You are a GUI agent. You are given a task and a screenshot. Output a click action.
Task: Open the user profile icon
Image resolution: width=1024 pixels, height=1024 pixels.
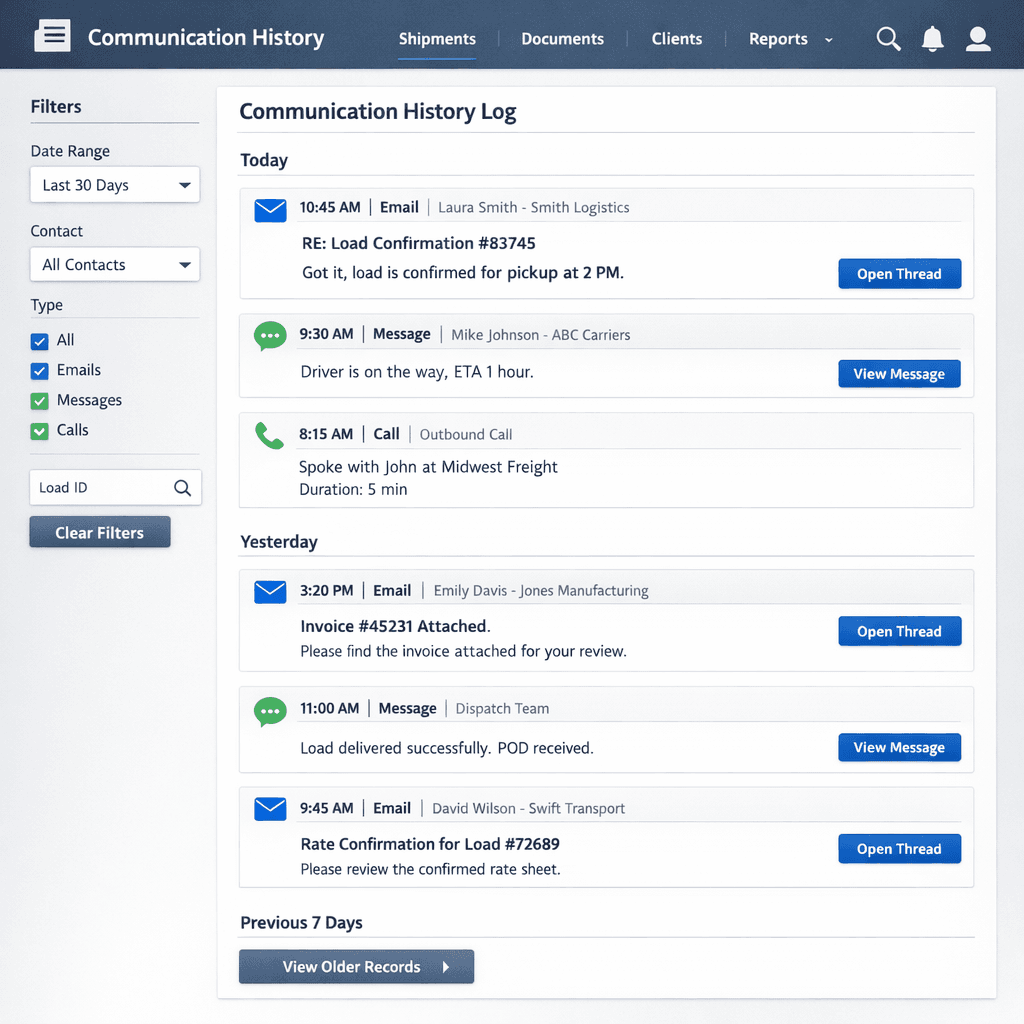(x=978, y=39)
